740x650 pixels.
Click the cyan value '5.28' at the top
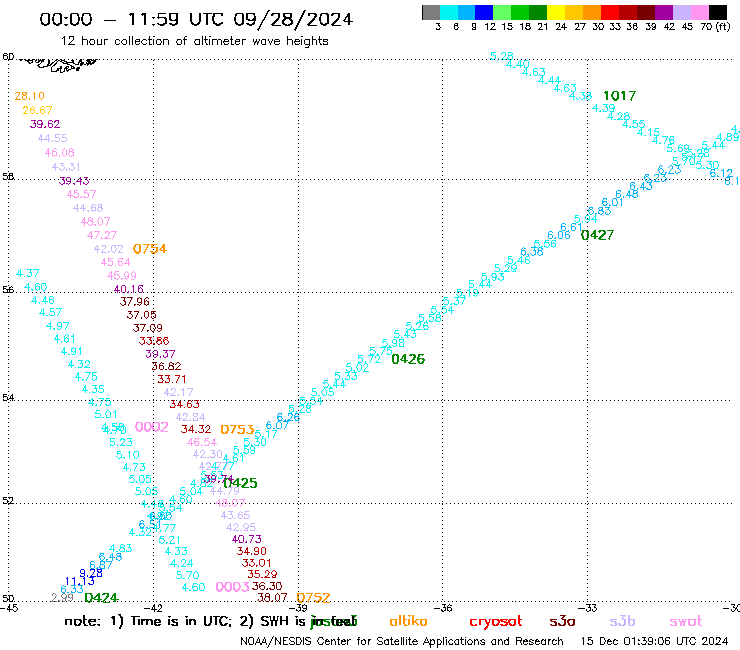(502, 57)
